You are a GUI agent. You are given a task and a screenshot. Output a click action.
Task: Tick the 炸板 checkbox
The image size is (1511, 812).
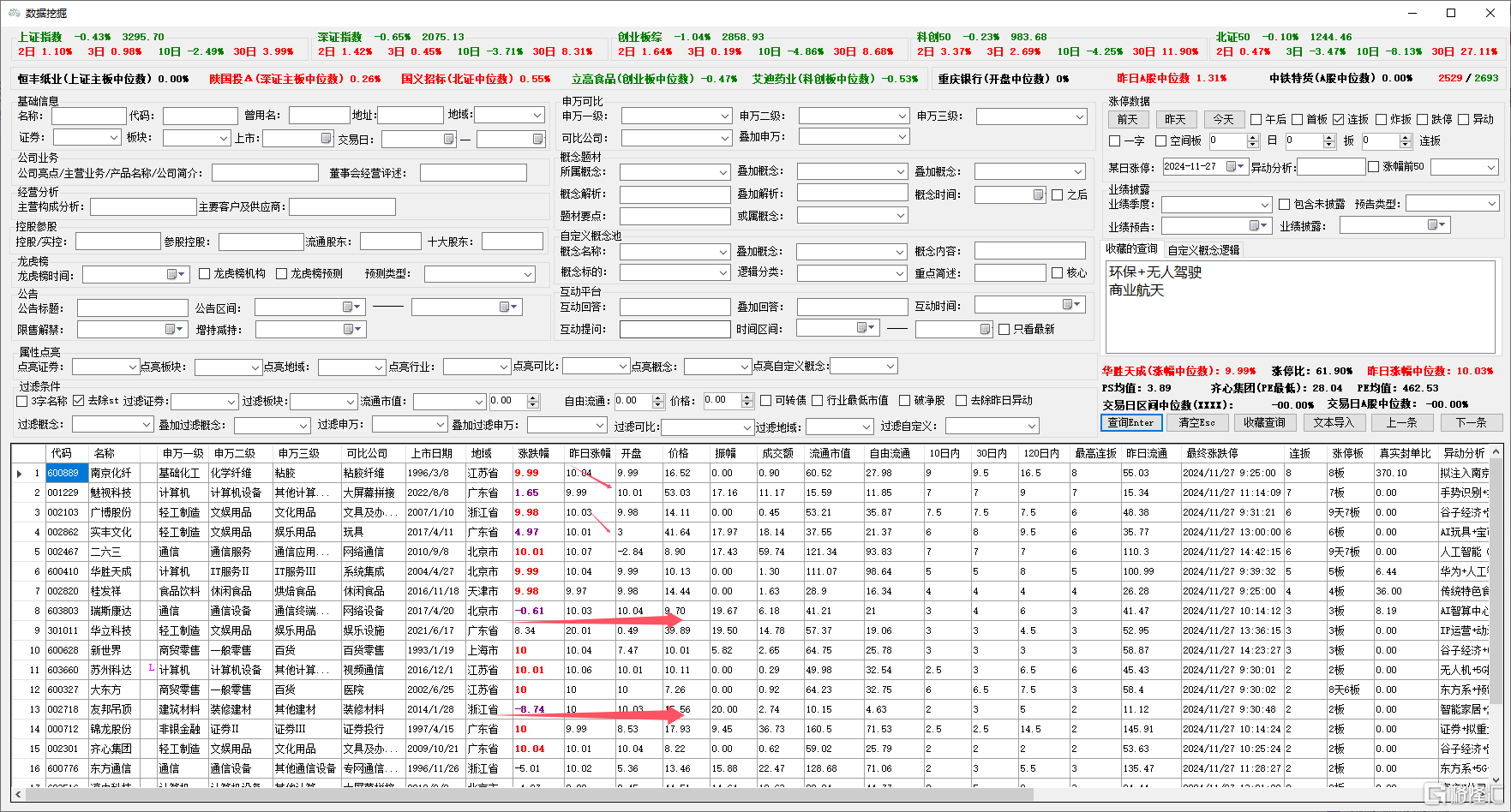(x=1381, y=120)
